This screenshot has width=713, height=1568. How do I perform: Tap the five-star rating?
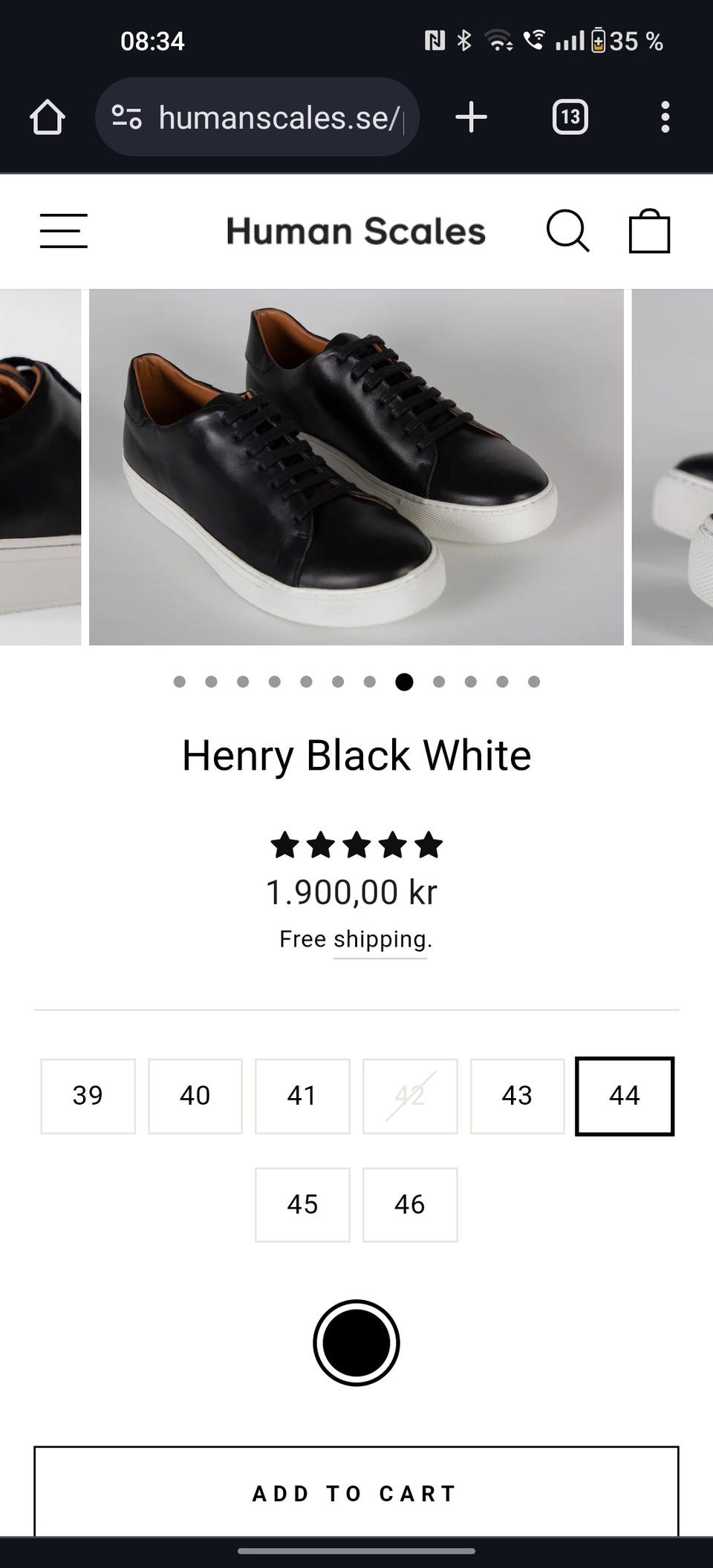(356, 846)
